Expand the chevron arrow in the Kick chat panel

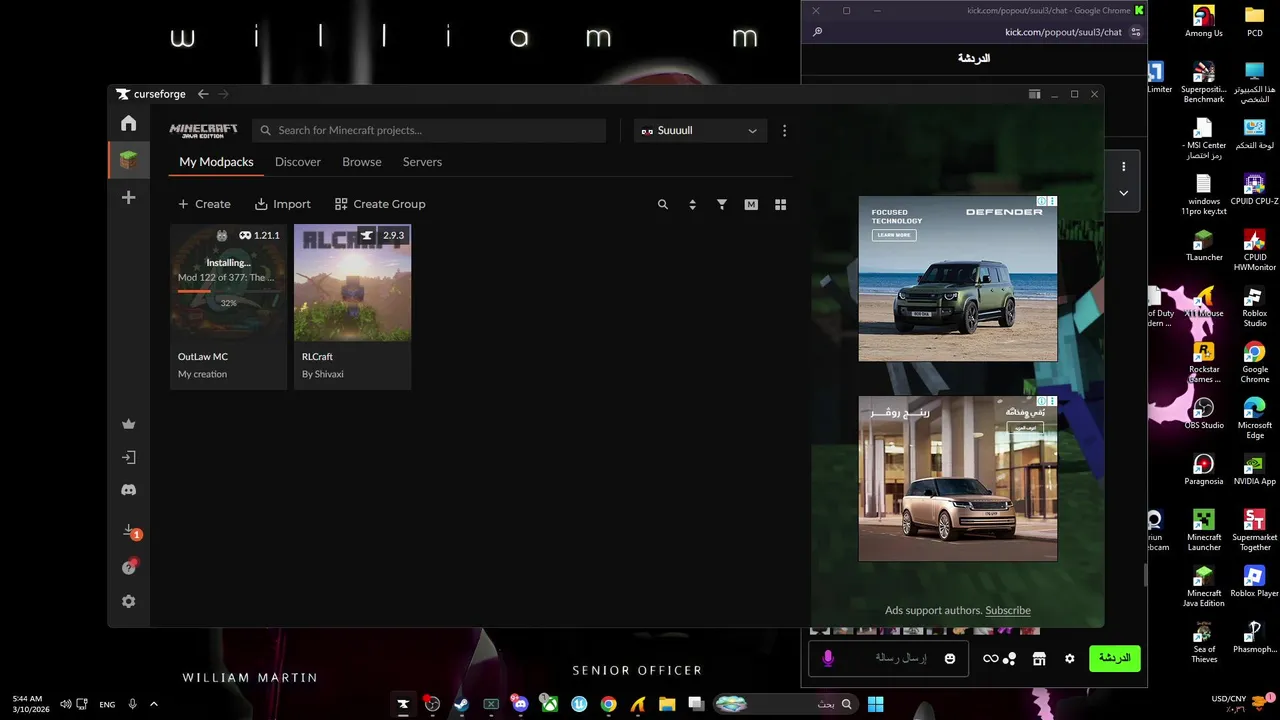coord(1123,193)
